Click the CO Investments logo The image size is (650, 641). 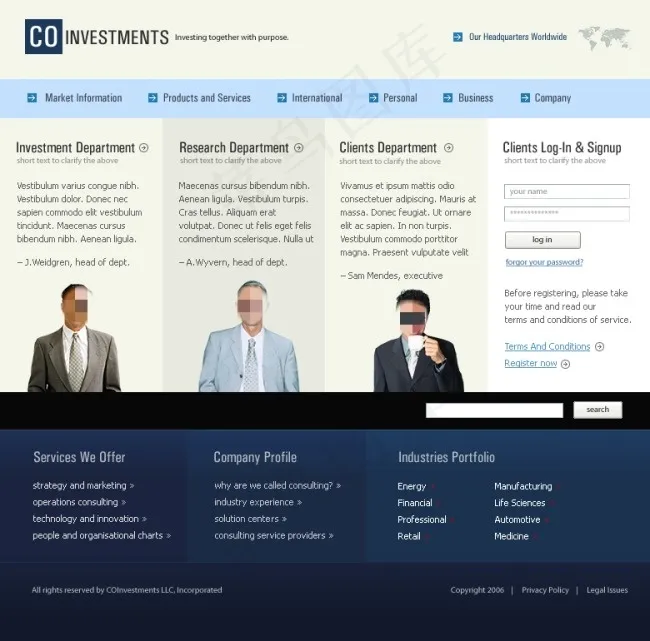[x=97, y=37]
